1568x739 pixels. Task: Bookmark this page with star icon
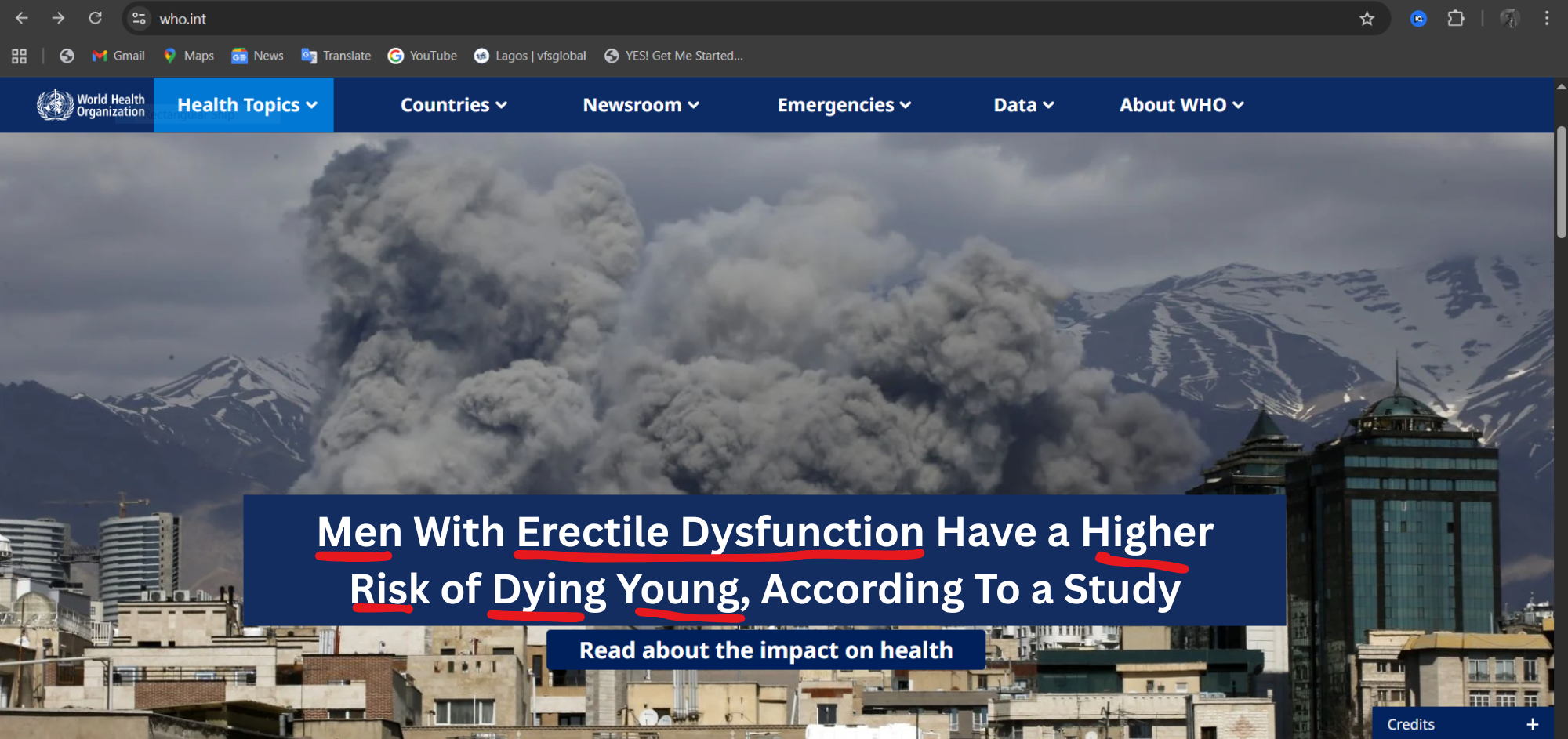(x=1367, y=19)
